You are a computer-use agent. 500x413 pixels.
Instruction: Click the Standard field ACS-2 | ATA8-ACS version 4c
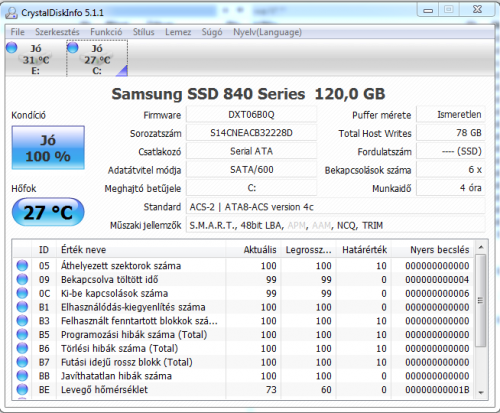click(335, 207)
